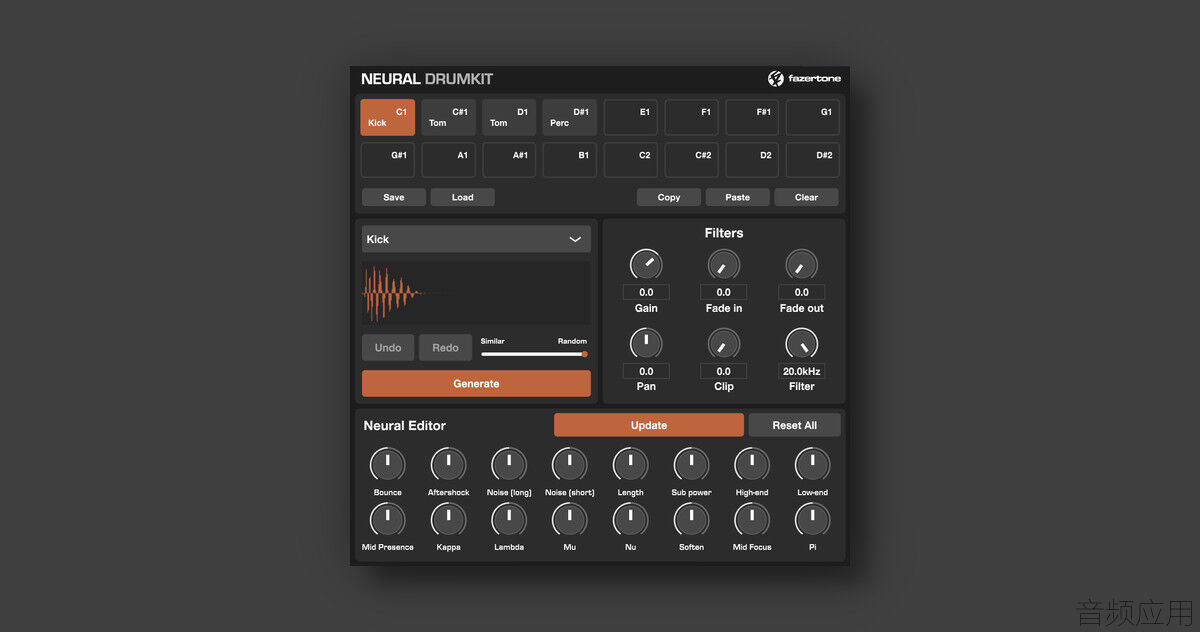This screenshot has height=632, width=1200.
Task: Click the Bounce knob
Action: point(388,464)
